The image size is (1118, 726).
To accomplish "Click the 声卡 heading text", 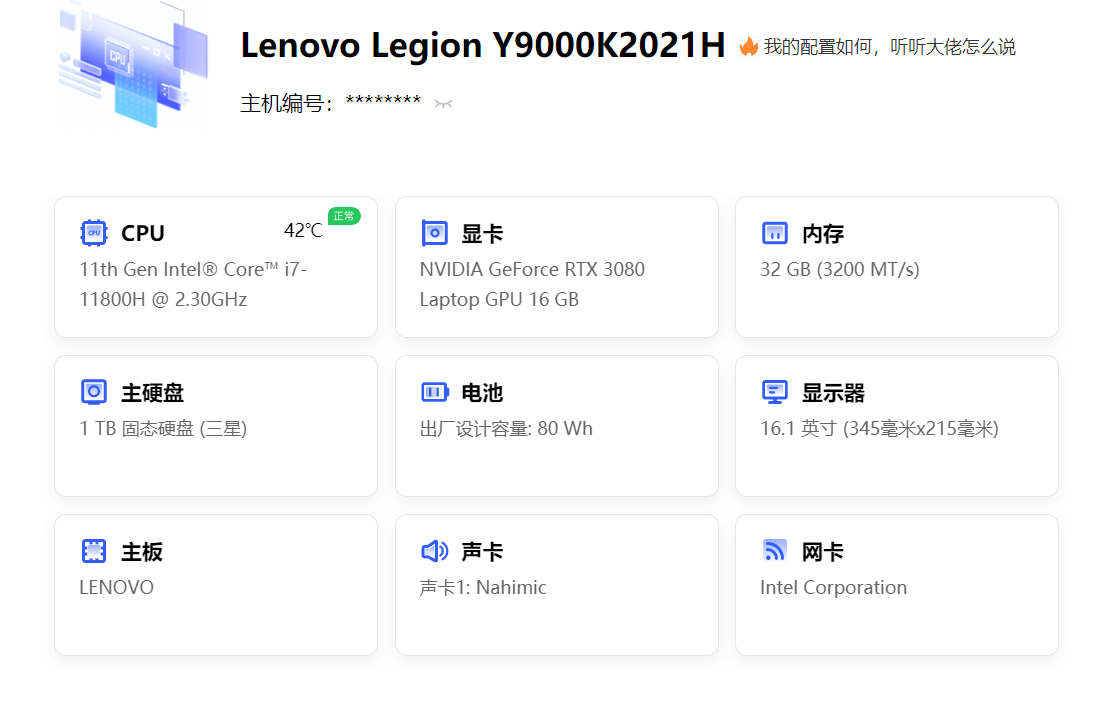I will click(x=482, y=551).
